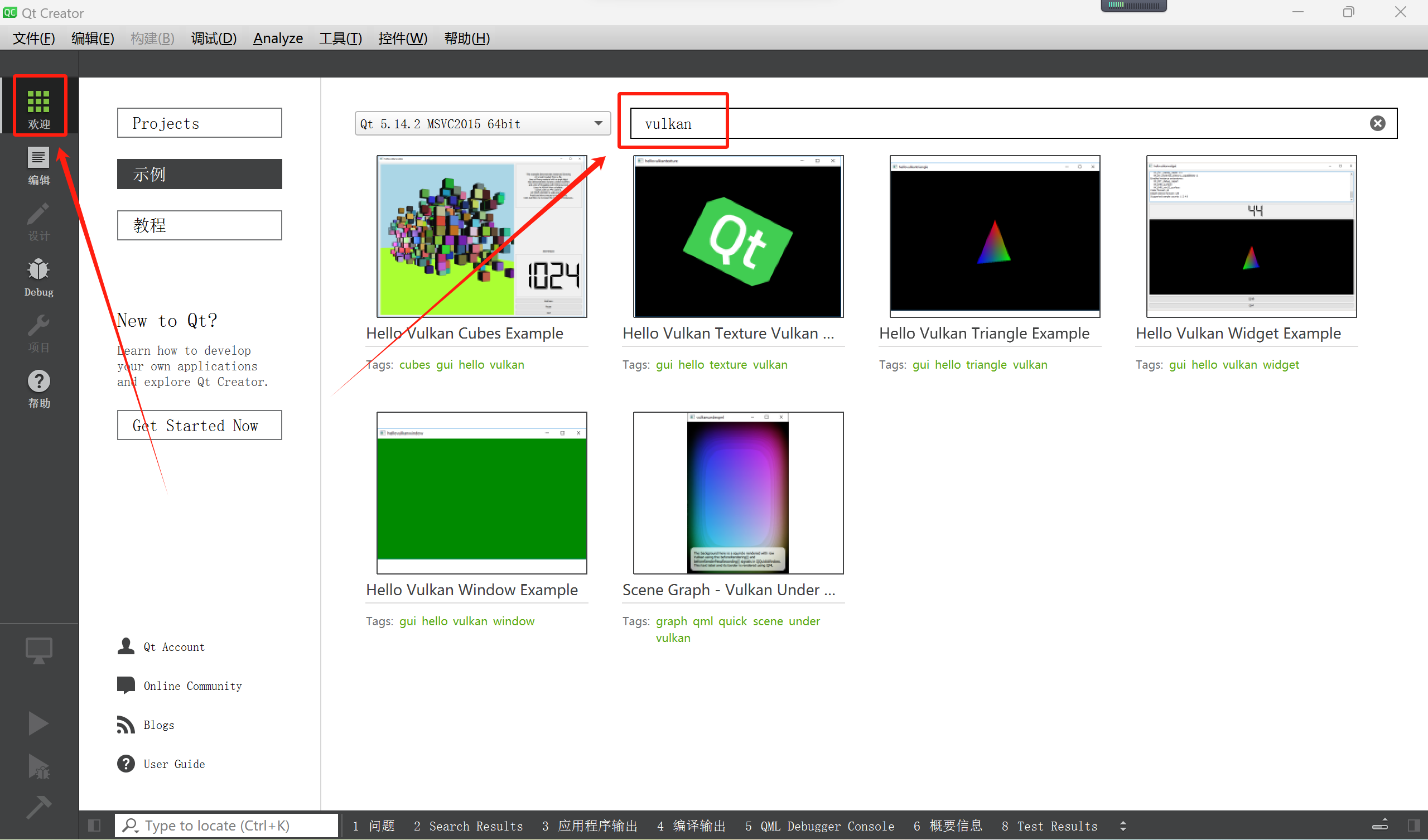
Task: Click the Type to locate field
Action: click(x=226, y=825)
